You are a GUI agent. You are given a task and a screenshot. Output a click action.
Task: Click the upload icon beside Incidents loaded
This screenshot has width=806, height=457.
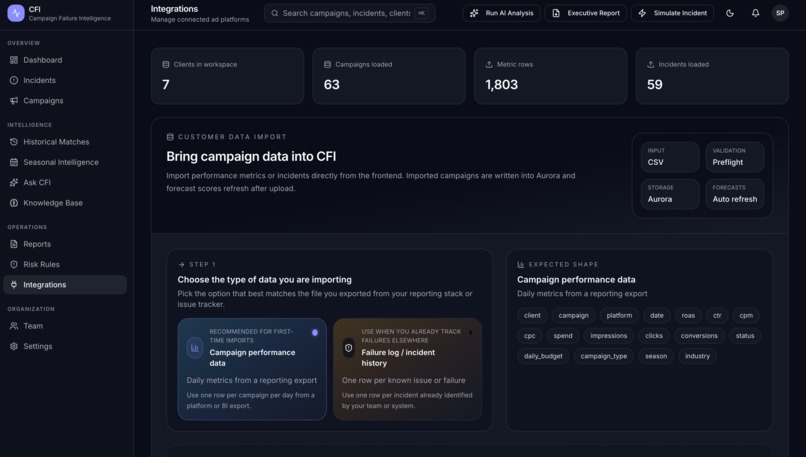[651, 65]
